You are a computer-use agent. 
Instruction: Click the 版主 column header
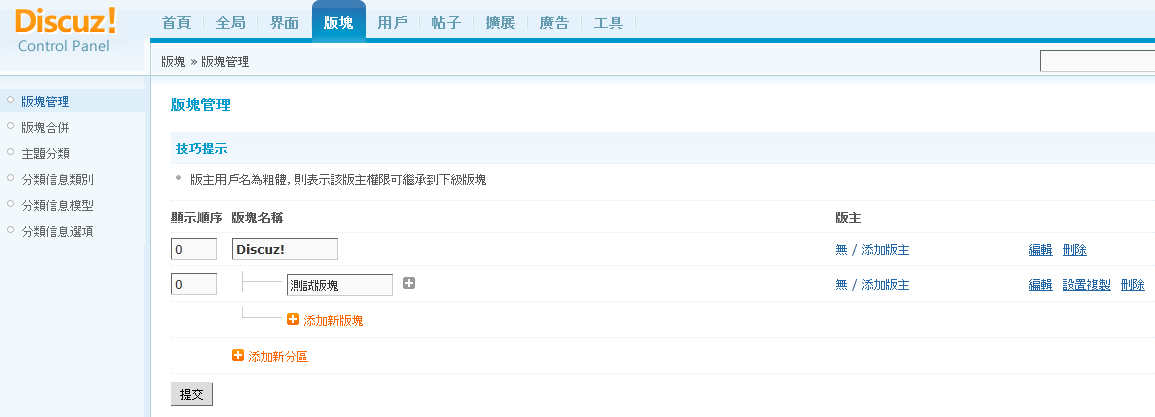click(x=849, y=217)
